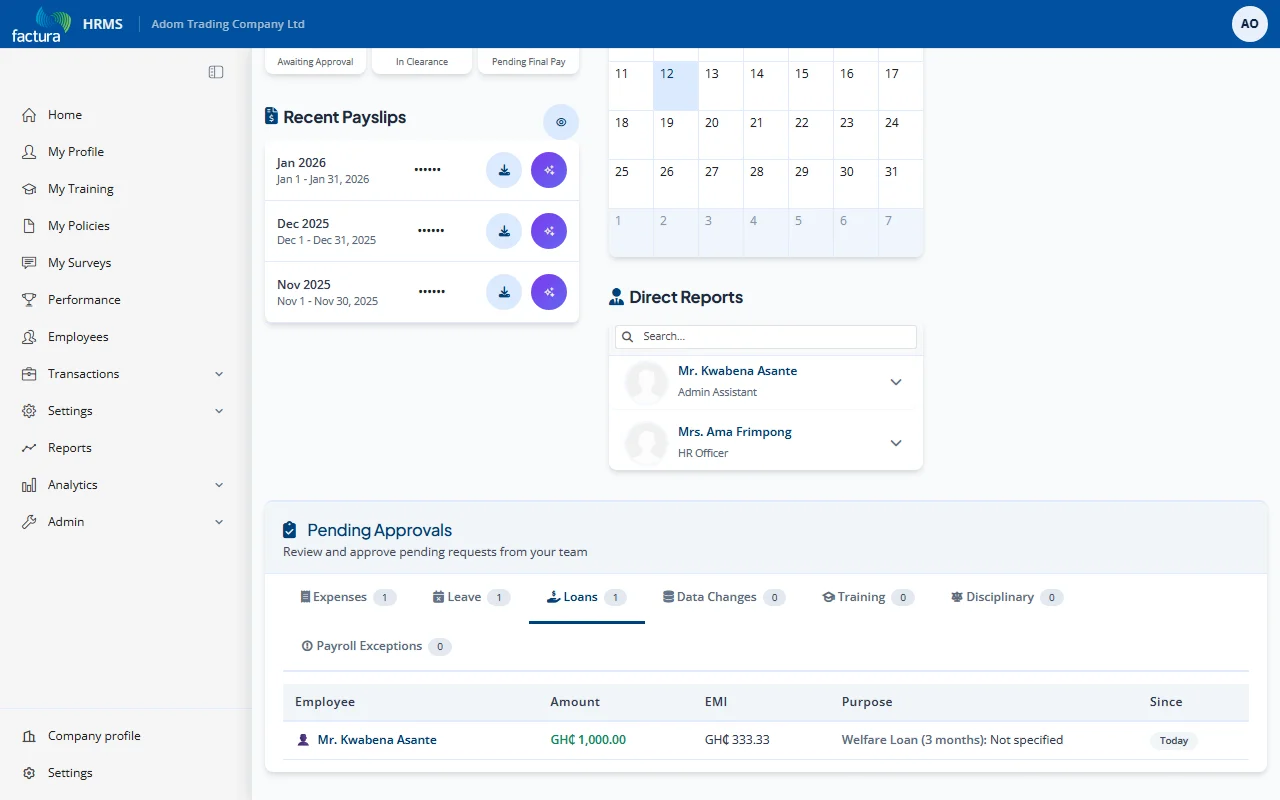This screenshot has width=1280, height=800.
Task: Download the Nov 2025 payslip
Action: click(x=504, y=292)
